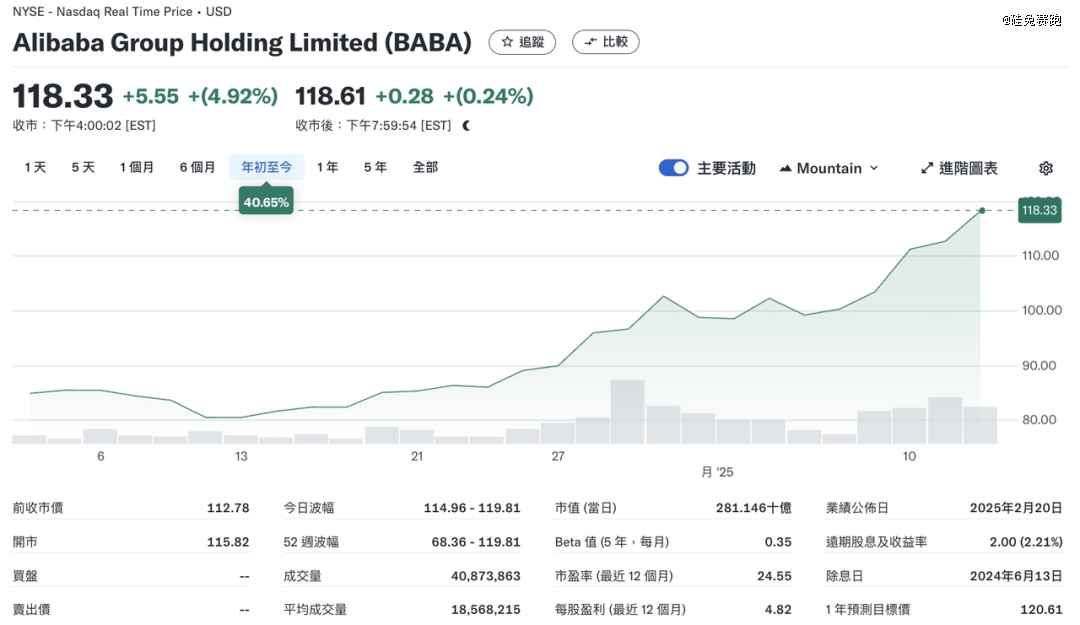Click the tallest volume bar in chart

tap(627, 411)
